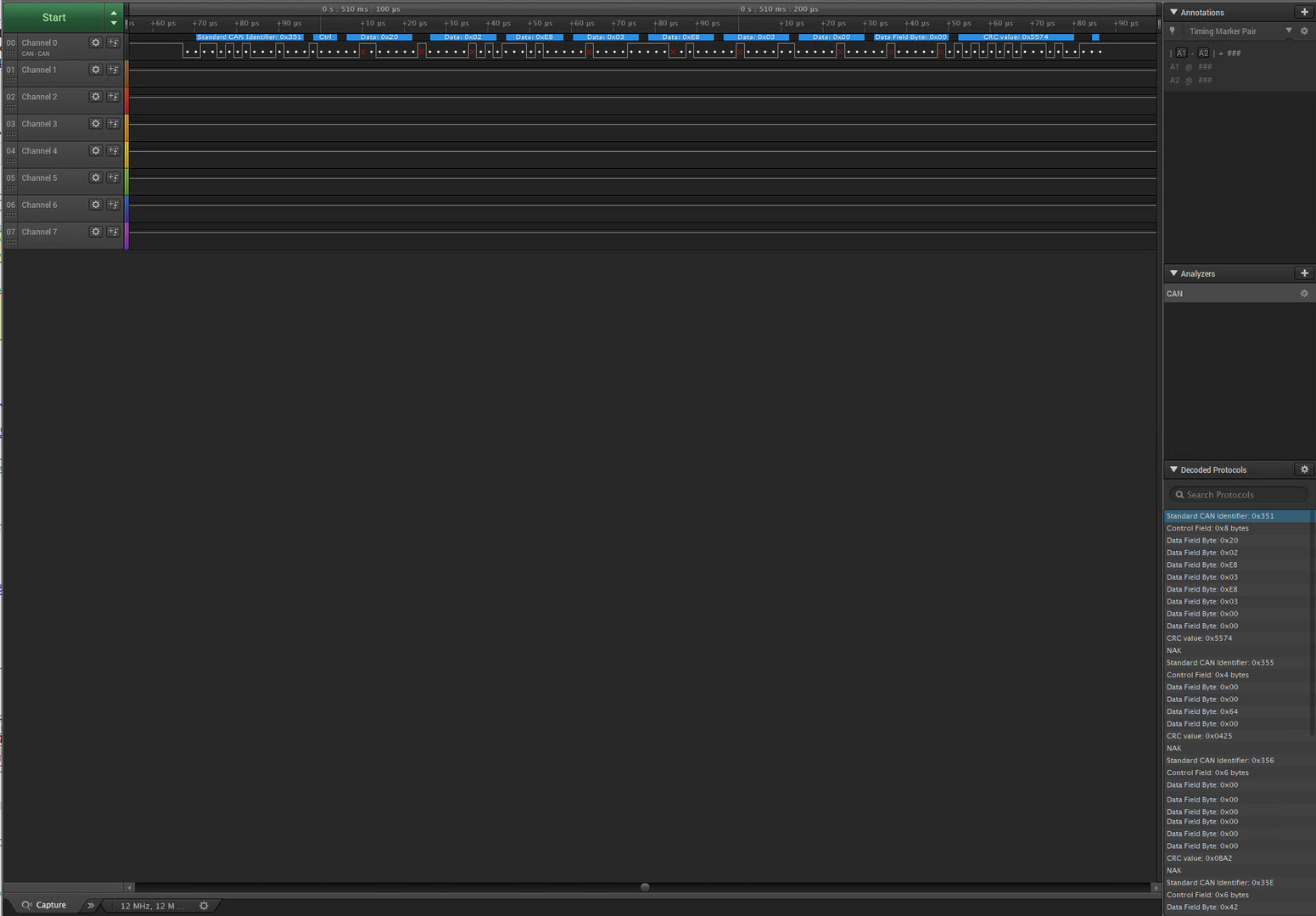Image resolution: width=1316 pixels, height=916 pixels.
Task: Expand tabs with the double-chevron arrow
Action: click(91, 906)
